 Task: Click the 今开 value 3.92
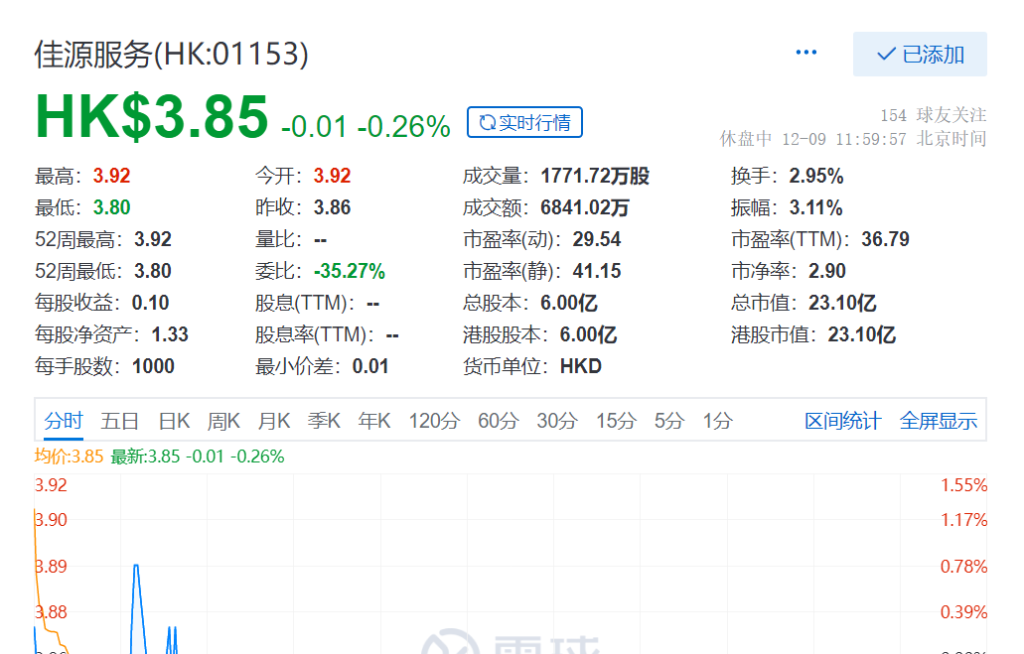[332, 176]
